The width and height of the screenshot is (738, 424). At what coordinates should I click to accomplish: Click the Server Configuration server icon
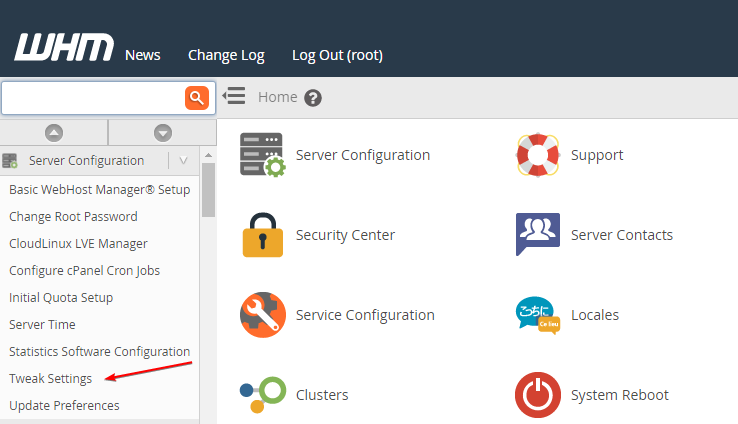(262, 155)
